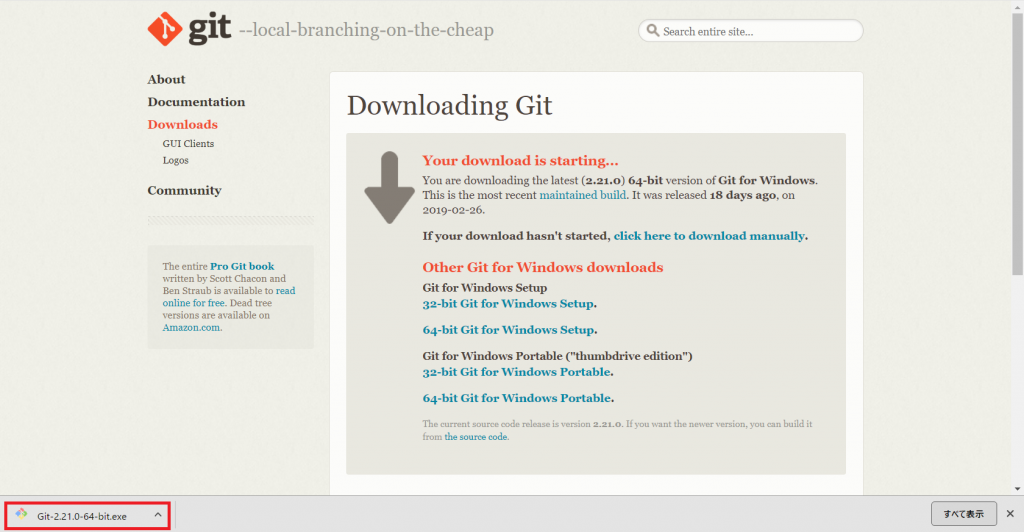
Task: Download 64-bit Git for Windows Setup
Action: tap(509, 330)
